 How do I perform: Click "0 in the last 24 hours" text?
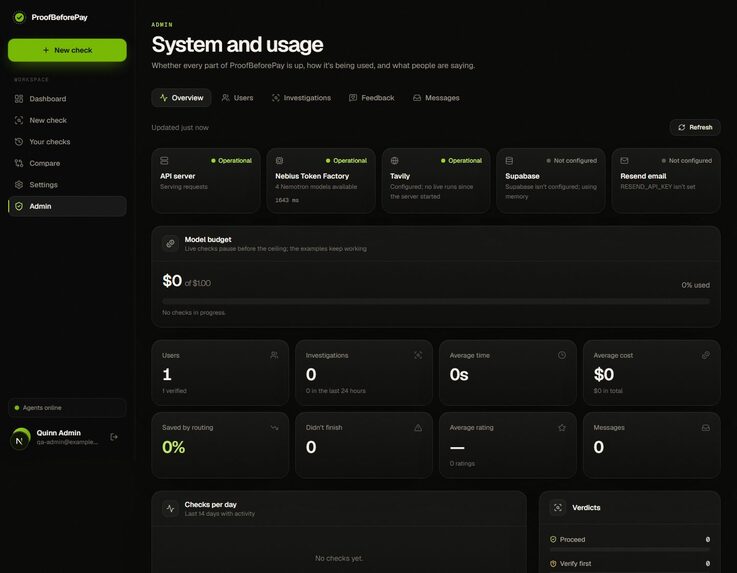pyautogui.click(x=336, y=391)
